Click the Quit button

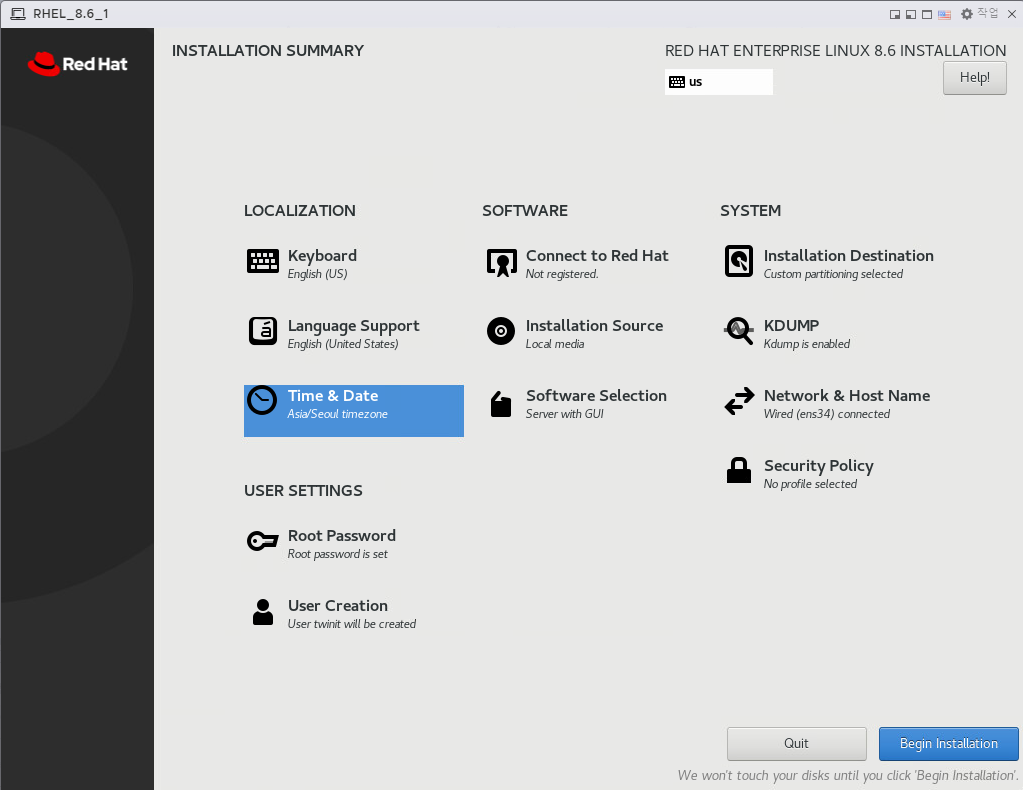[x=797, y=744]
